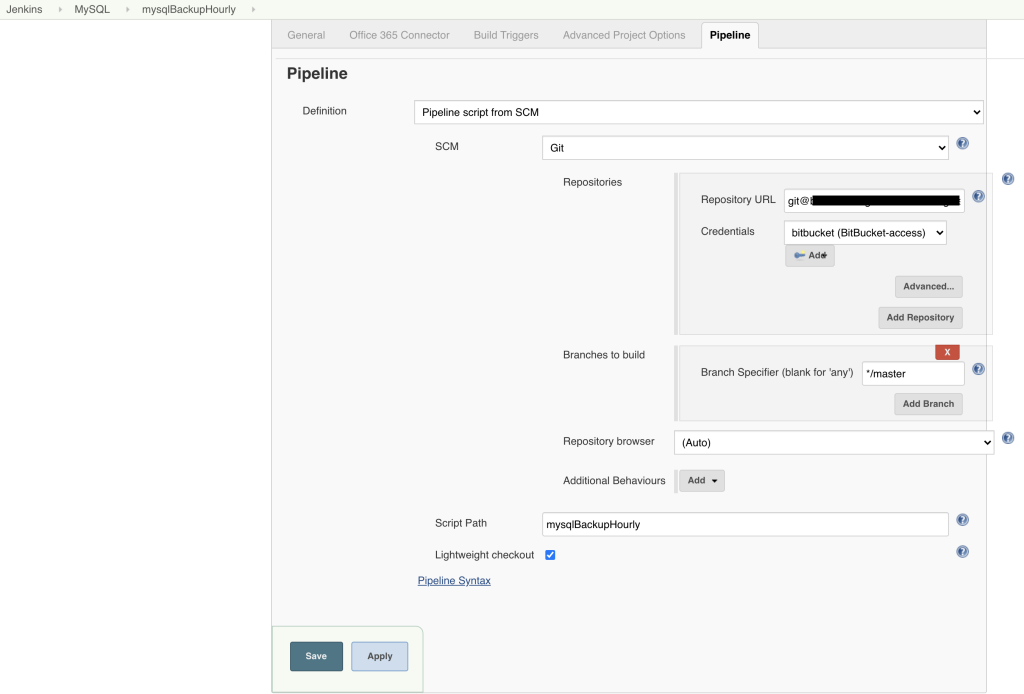Uncheck the Lightweight checkout checkbox

(x=550, y=555)
